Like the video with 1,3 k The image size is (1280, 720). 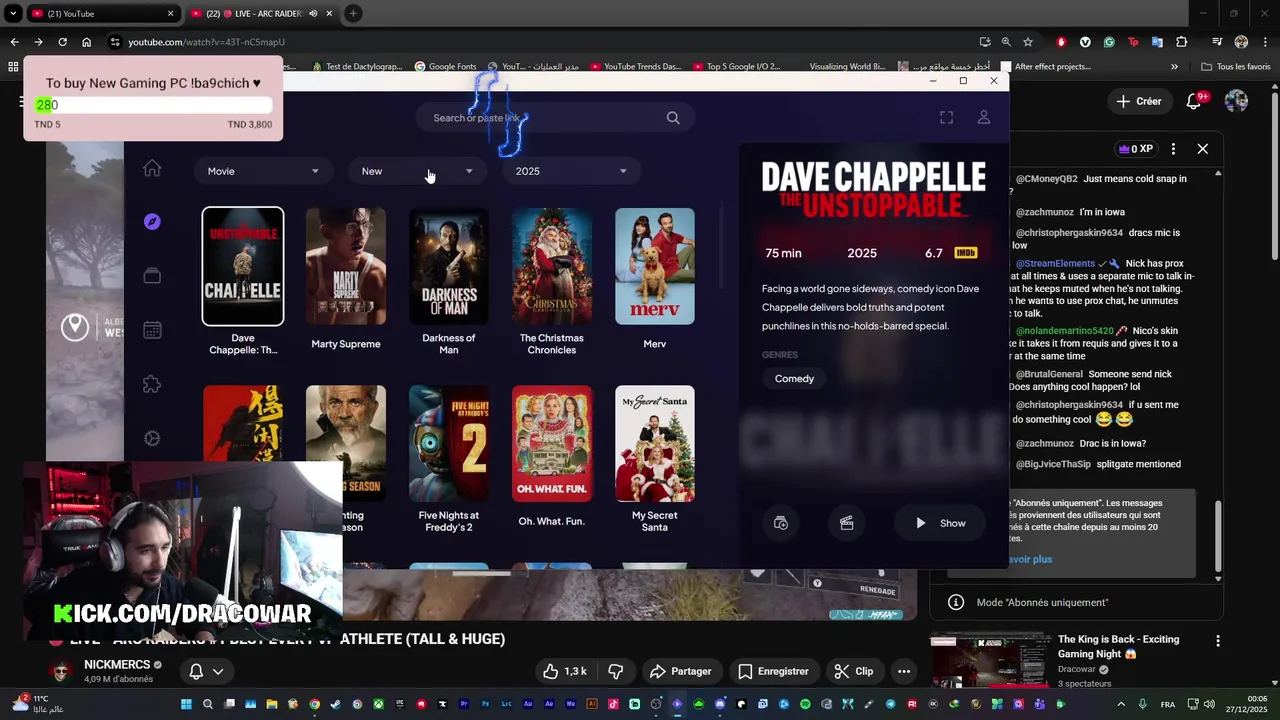point(565,671)
